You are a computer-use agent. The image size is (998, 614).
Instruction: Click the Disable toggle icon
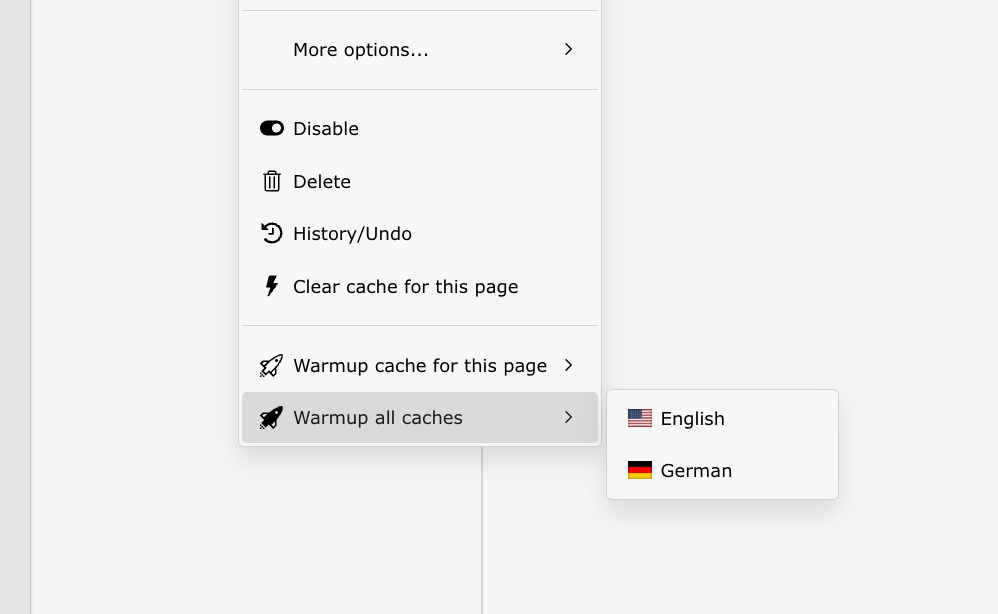(272, 128)
